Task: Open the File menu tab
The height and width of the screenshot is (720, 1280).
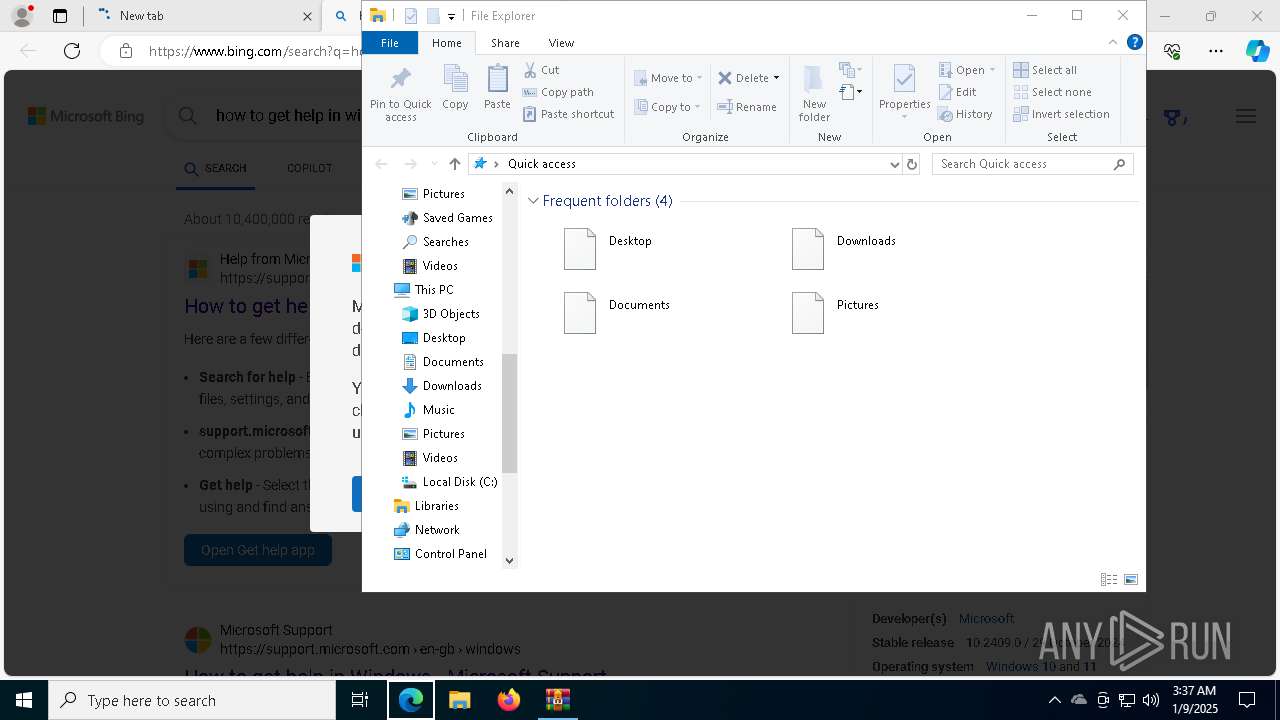Action: 390,43
